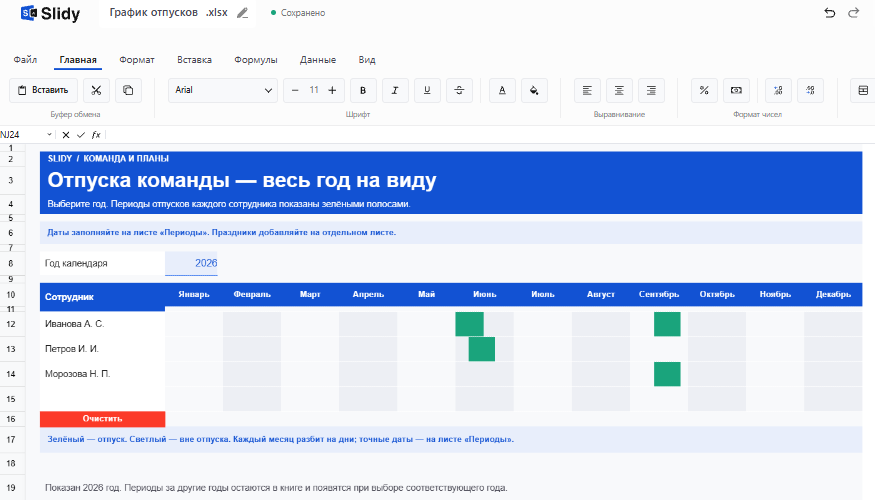This screenshot has height=500, width=875.
Task: Confirm formula entry with checkmark icon
Action: click(81, 134)
